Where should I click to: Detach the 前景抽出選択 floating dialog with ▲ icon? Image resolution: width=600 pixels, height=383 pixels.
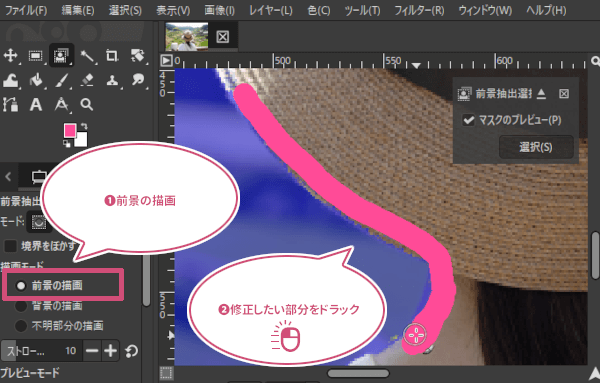coord(541,94)
